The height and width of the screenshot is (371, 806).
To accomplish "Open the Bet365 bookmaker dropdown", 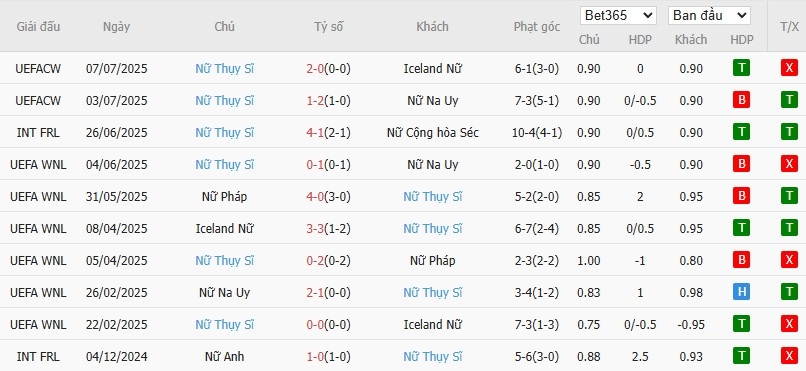I will point(618,15).
